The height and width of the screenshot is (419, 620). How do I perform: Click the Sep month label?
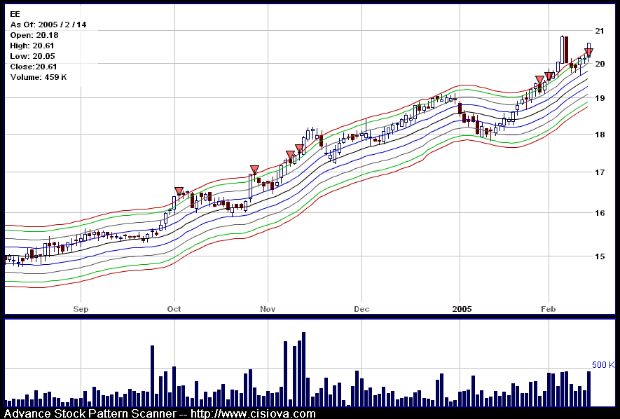81,309
